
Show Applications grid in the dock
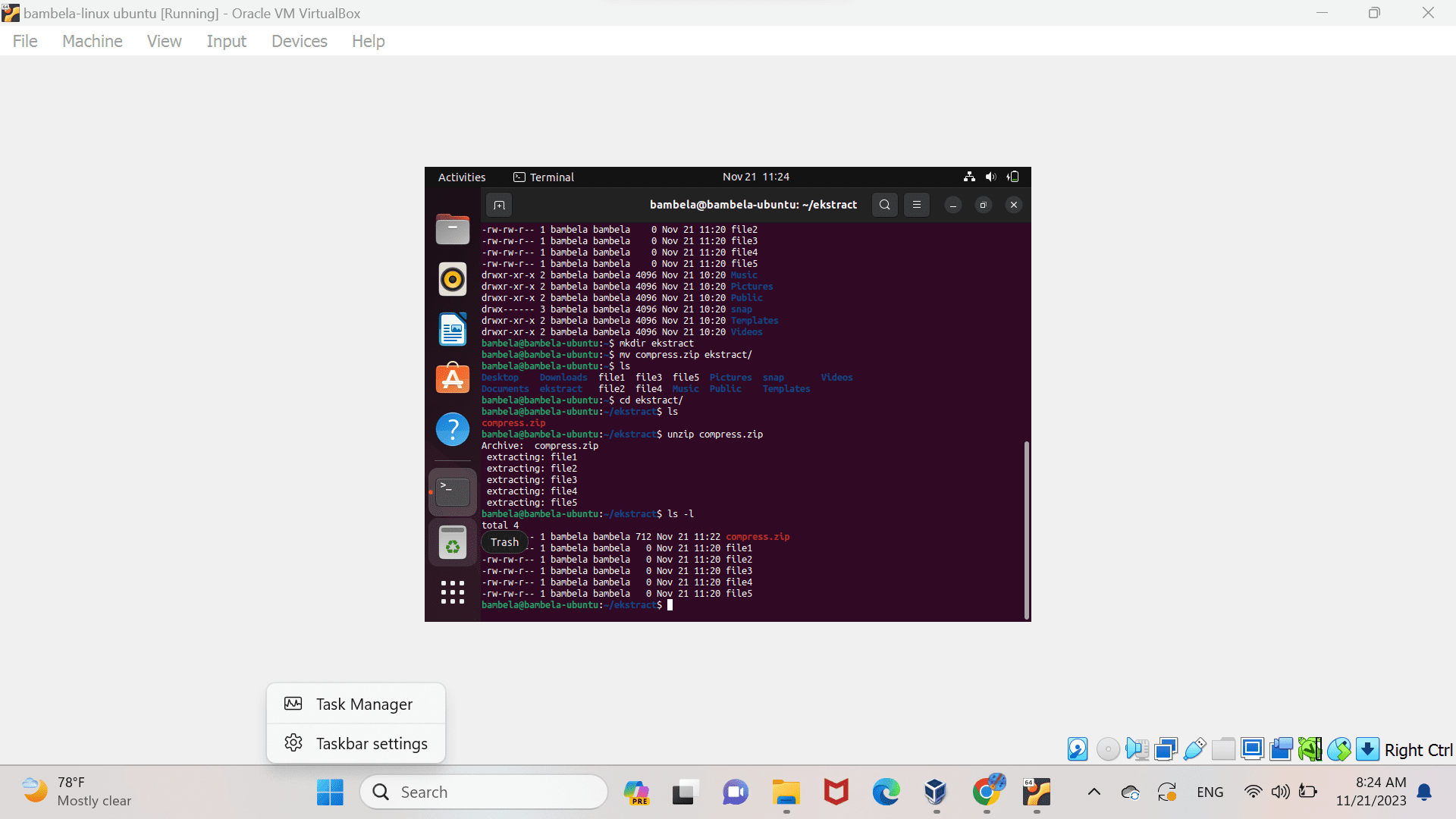point(453,592)
